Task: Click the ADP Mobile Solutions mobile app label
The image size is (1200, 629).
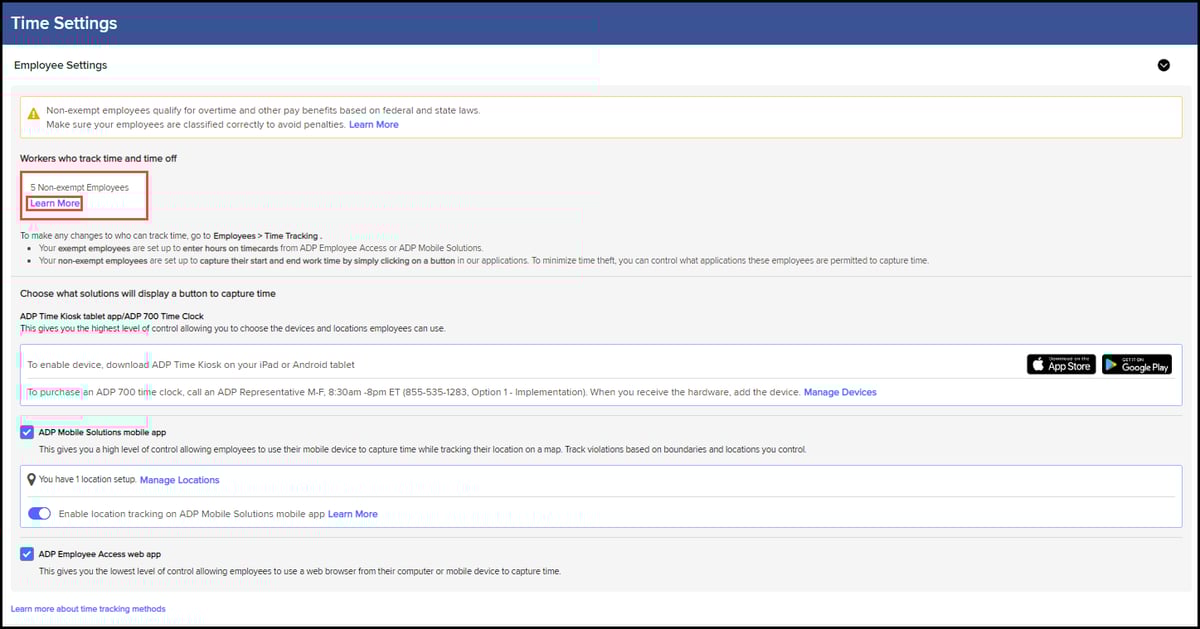Action: pyautogui.click(x=102, y=433)
